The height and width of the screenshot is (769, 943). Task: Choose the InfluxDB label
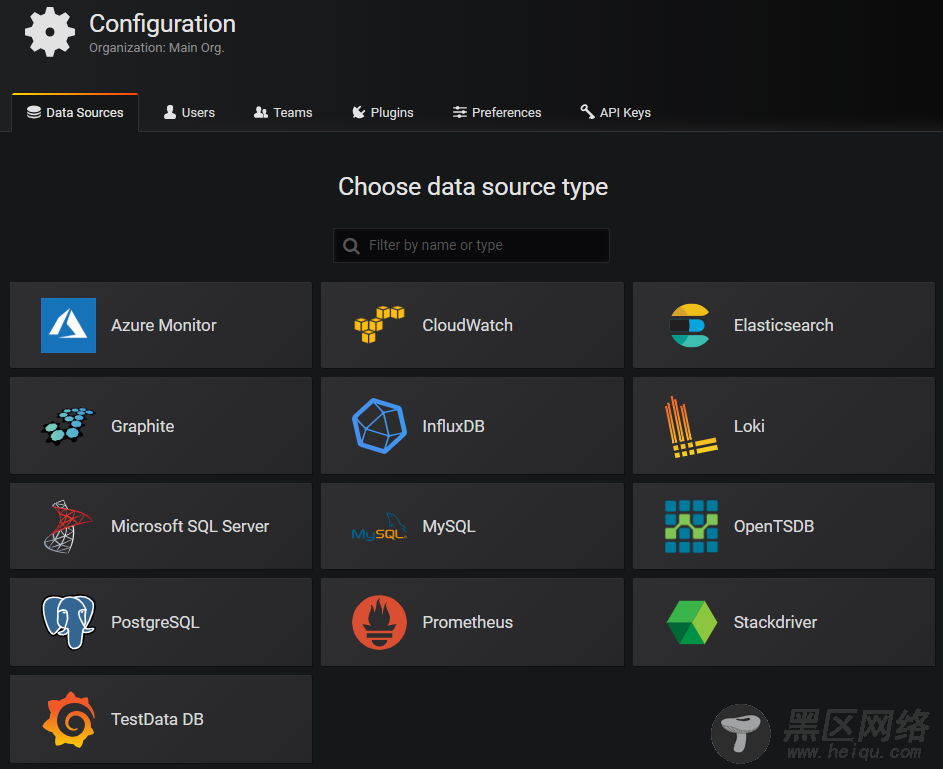453,426
